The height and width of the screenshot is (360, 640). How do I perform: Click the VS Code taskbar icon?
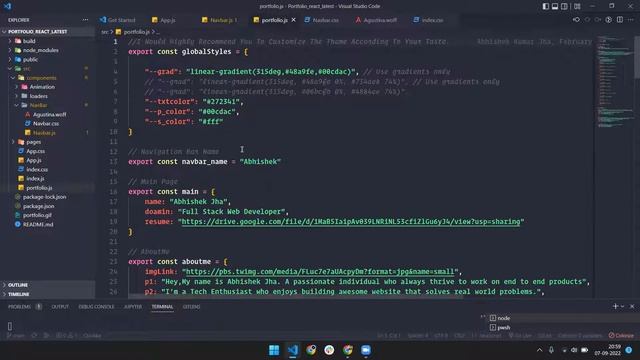tap(293, 350)
